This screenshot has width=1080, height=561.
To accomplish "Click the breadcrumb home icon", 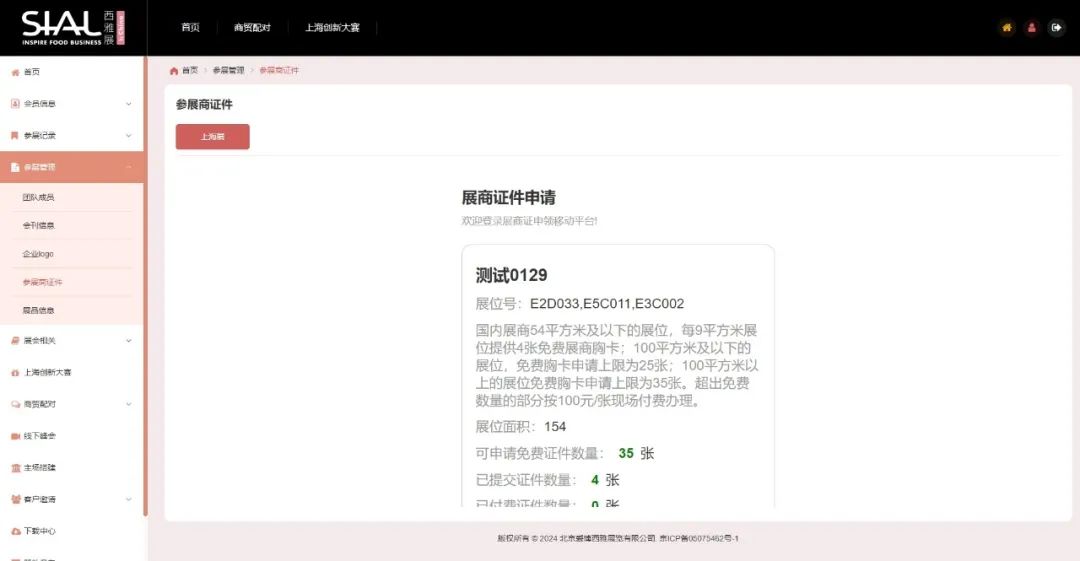I will (174, 71).
